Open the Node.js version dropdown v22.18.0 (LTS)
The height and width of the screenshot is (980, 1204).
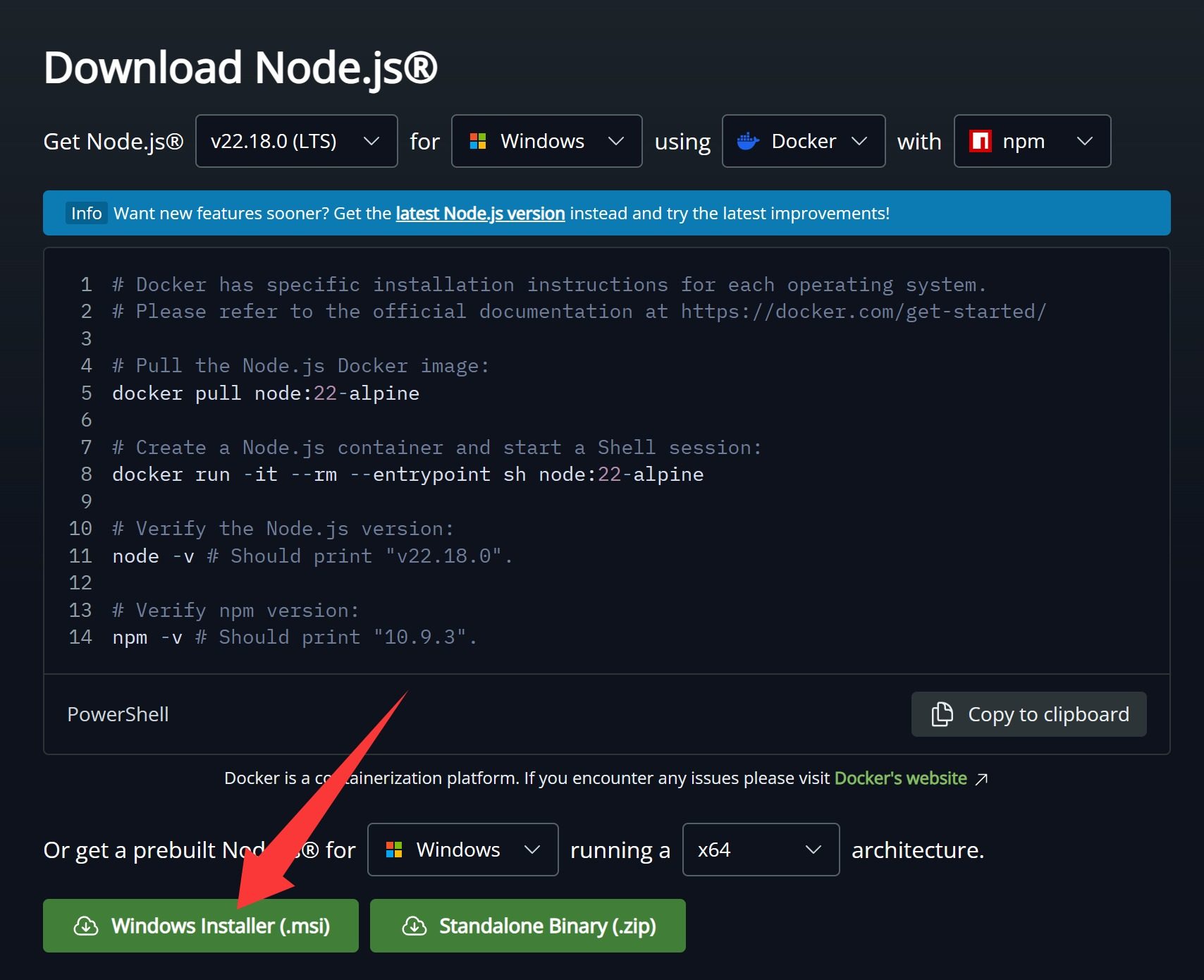pyautogui.click(x=296, y=141)
